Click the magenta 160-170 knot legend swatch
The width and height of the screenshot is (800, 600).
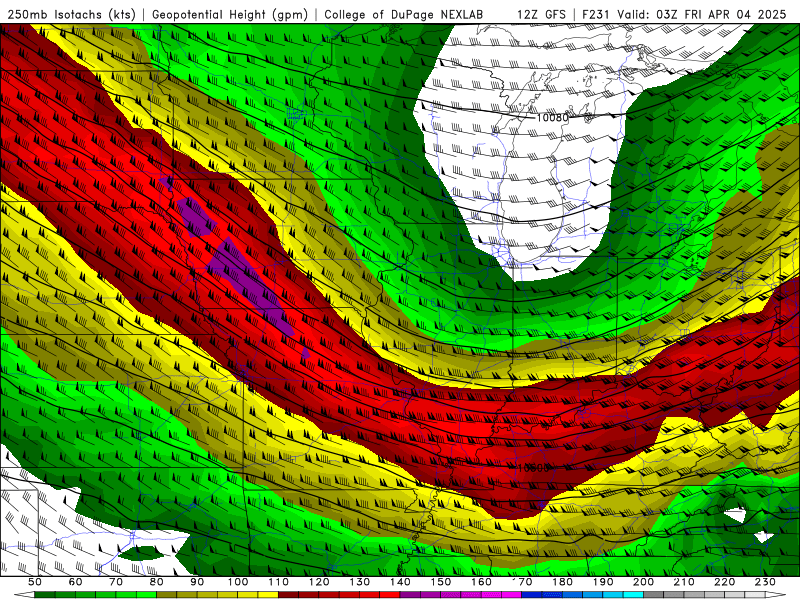[511, 594]
